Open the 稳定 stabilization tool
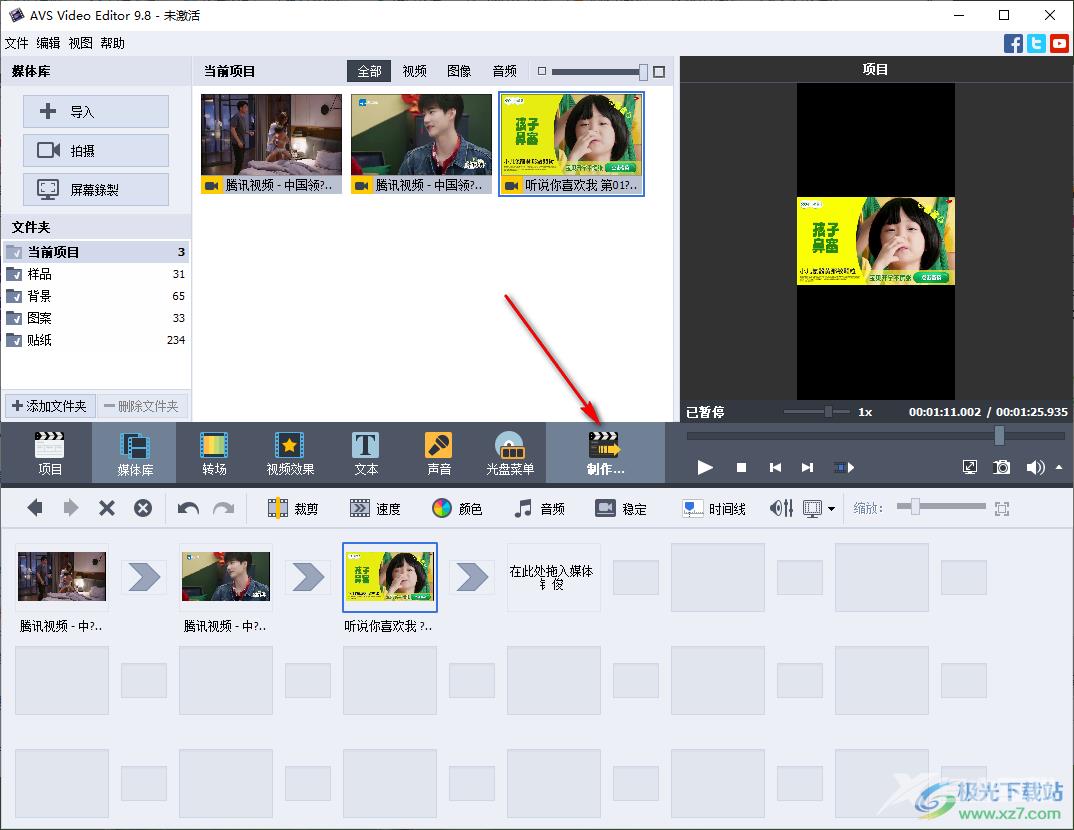 click(621, 508)
